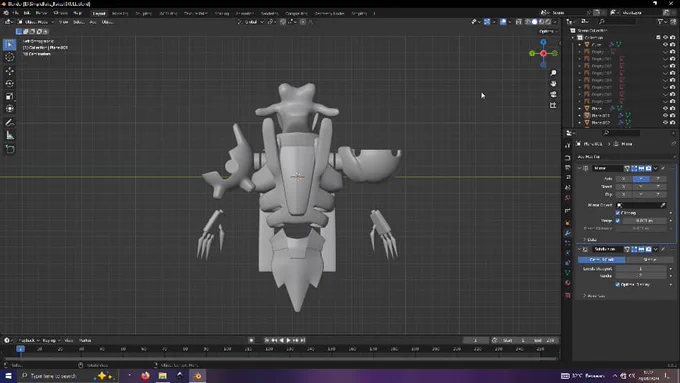This screenshot has width=680, height=383.
Task: Toggle Collection visibility eye icon
Action: point(665,37)
